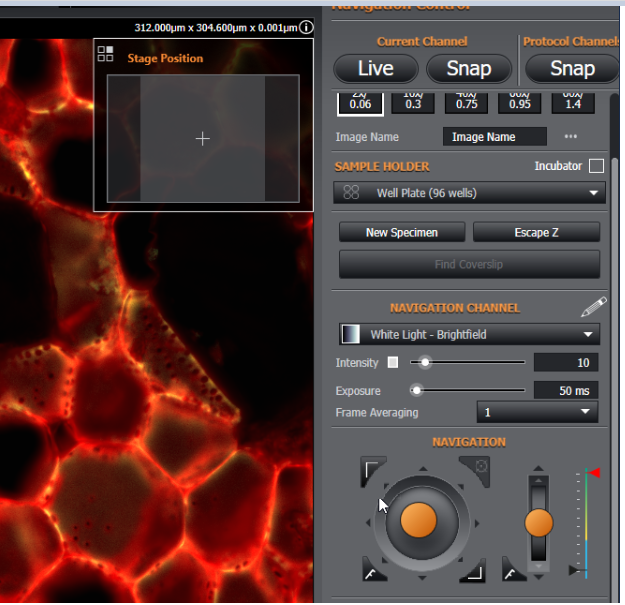Select the 2x/0.06 objective
This screenshot has width=625, height=605.
pos(360,99)
